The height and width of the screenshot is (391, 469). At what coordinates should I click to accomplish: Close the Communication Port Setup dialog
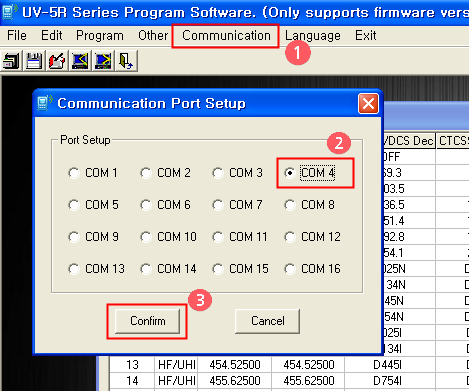coord(368,104)
